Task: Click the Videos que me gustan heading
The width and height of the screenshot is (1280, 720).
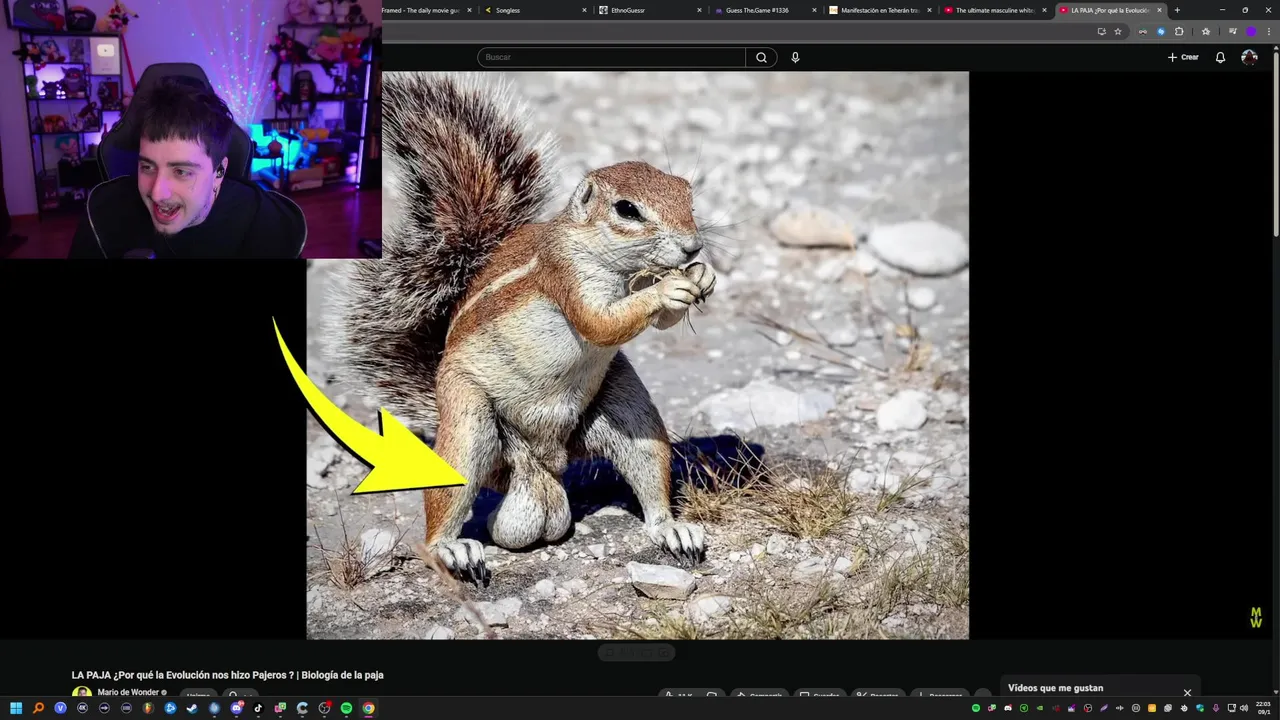Action: coord(1055,688)
